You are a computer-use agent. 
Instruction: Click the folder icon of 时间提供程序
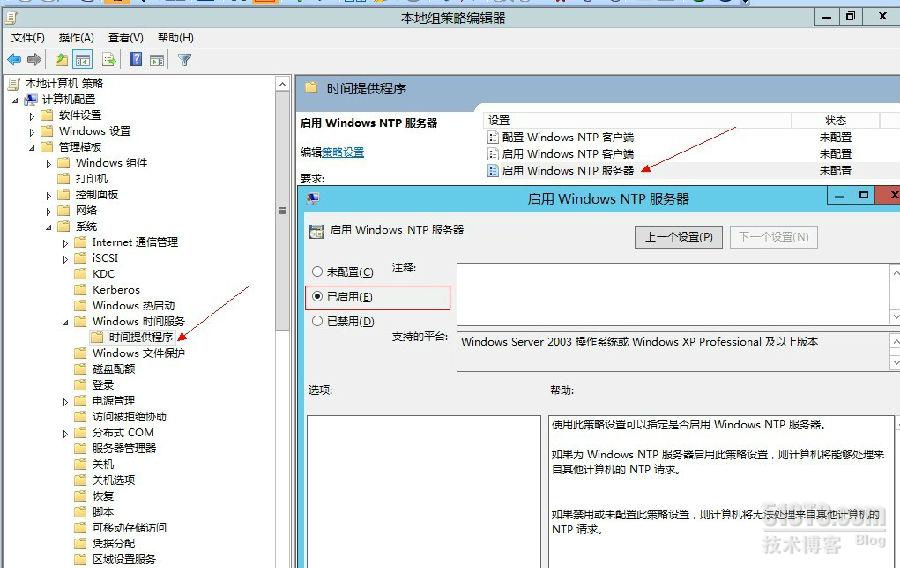[x=98, y=336]
